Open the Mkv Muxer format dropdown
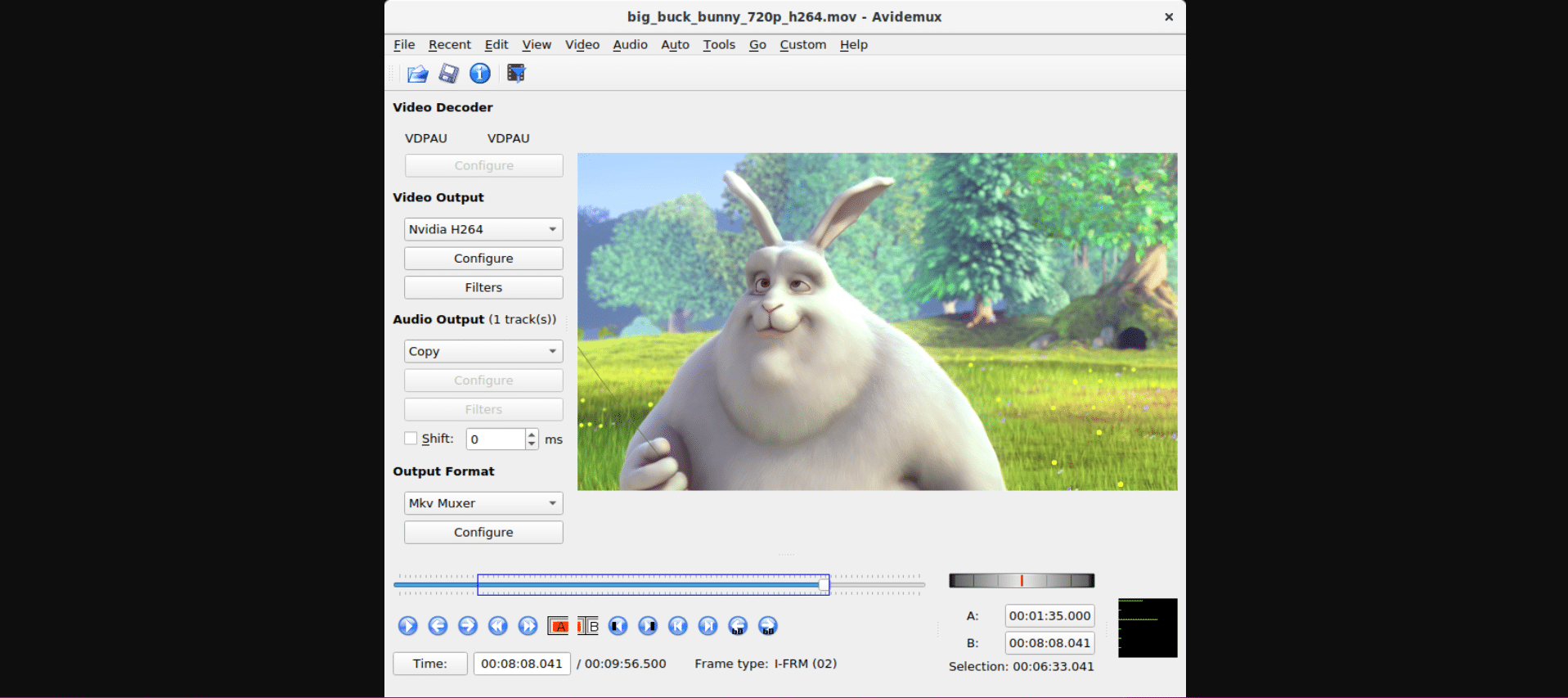The width and height of the screenshot is (1568, 698). [x=483, y=503]
